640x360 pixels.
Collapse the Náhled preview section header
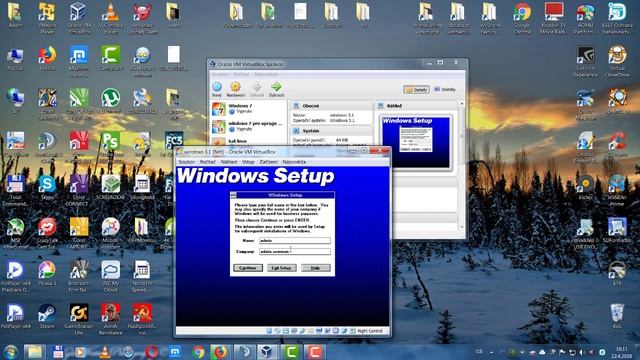coord(416,106)
